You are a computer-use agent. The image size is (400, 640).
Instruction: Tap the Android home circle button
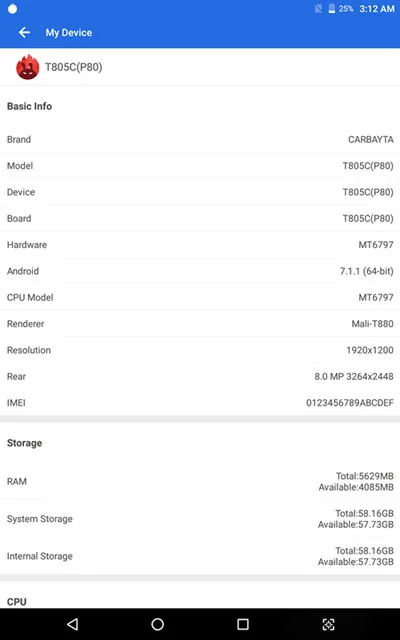click(x=158, y=624)
